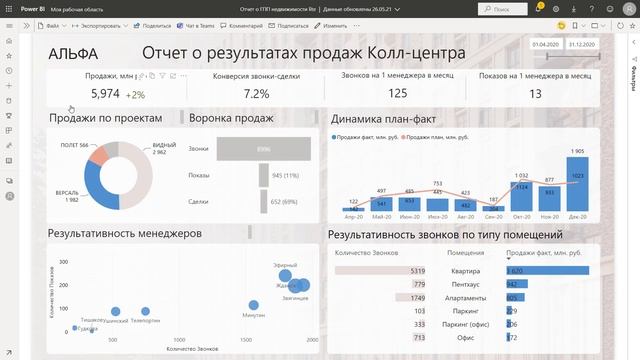Go to Home in left sidebar
640x360 pixels.
point(9,41)
